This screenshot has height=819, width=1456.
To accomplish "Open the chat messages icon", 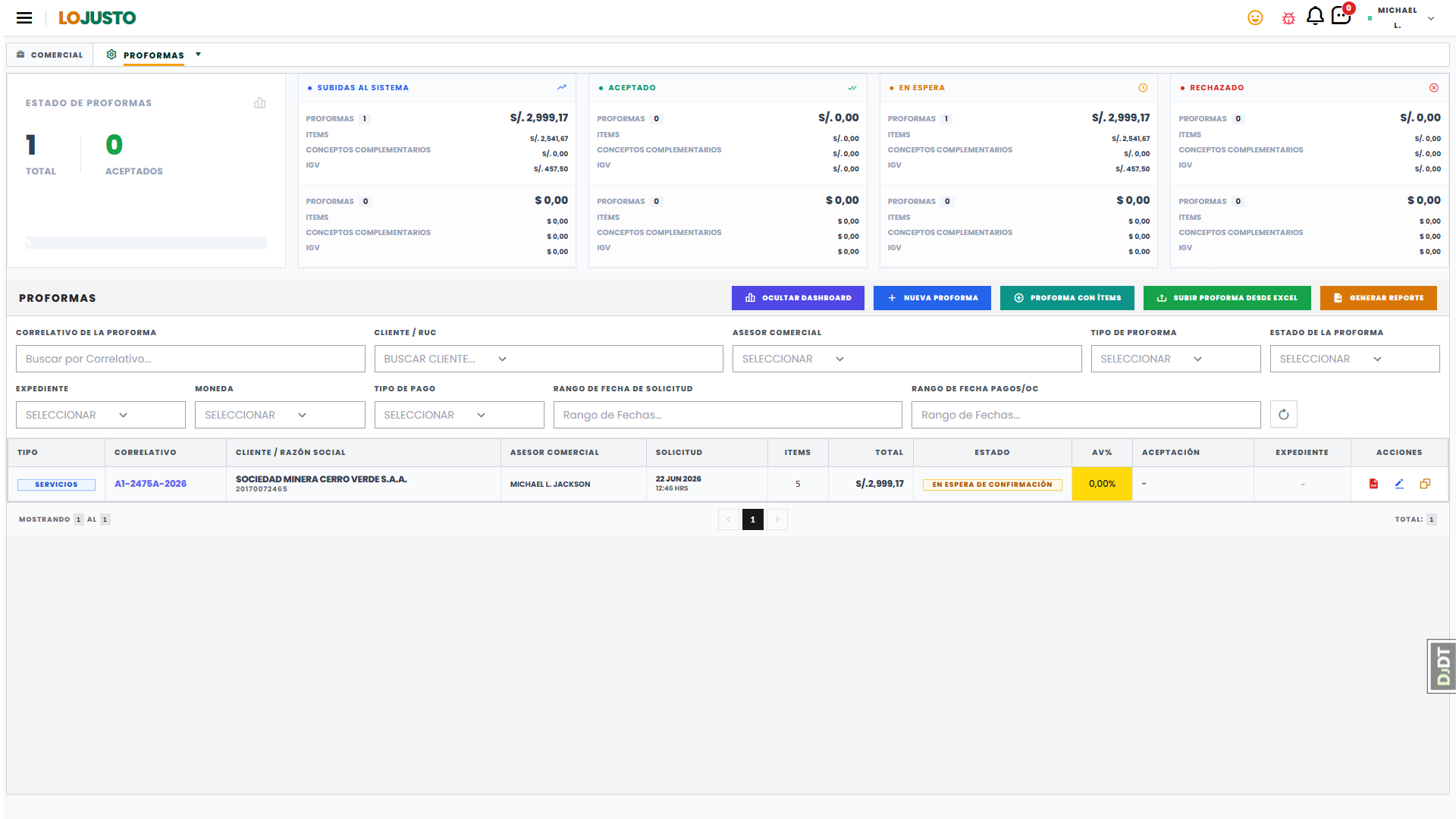I will tap(1341, 16).
